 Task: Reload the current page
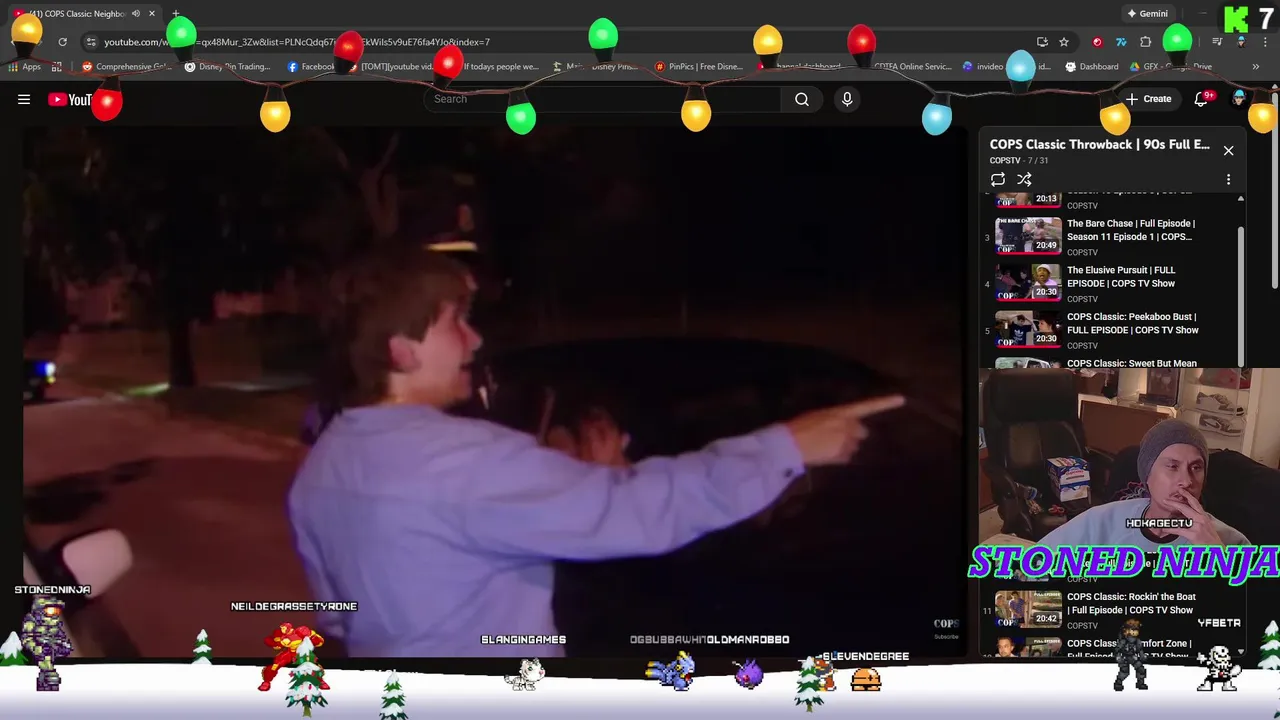[x=62, y=42]
